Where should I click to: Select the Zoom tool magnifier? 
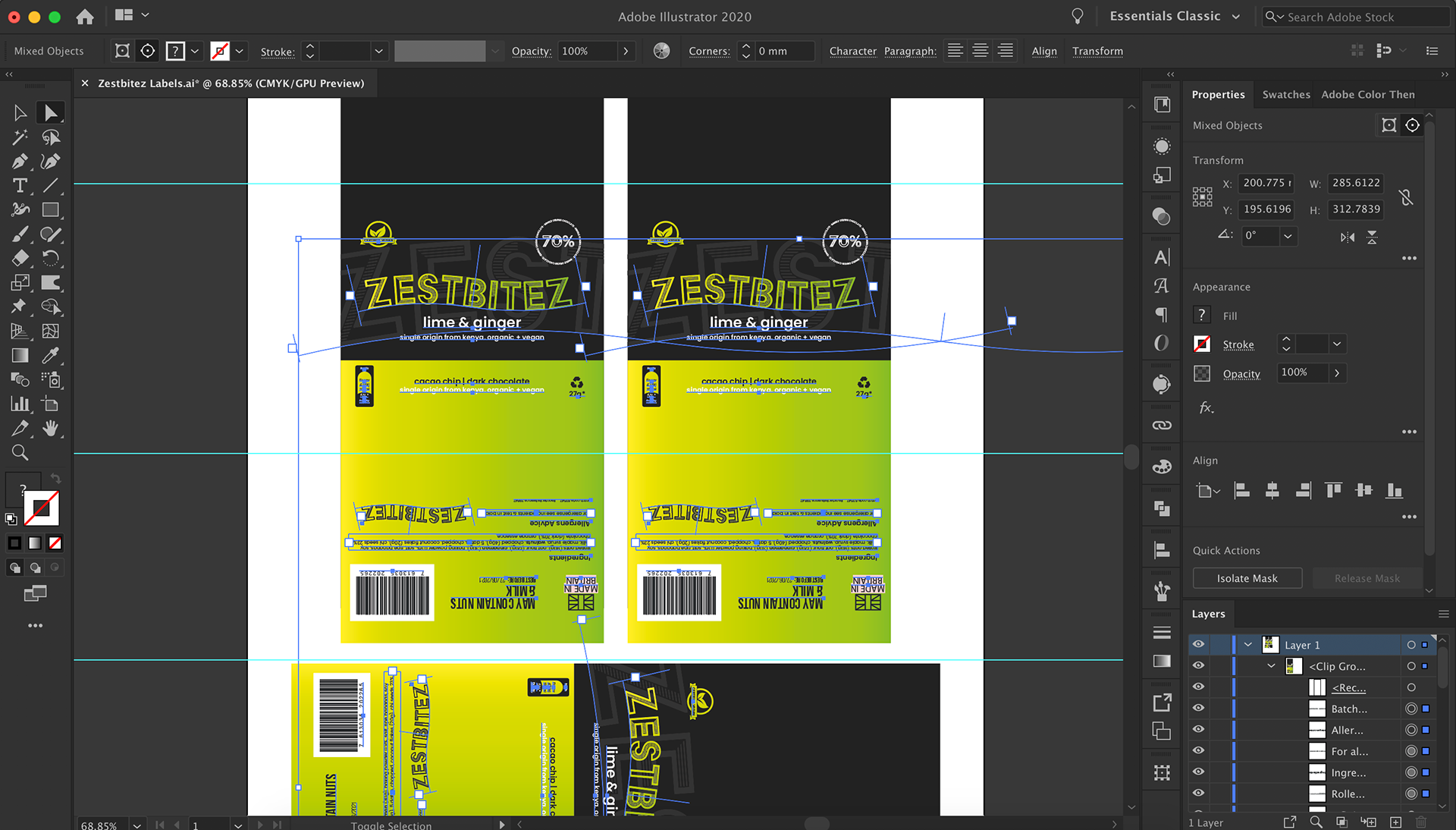coord(20,453)
